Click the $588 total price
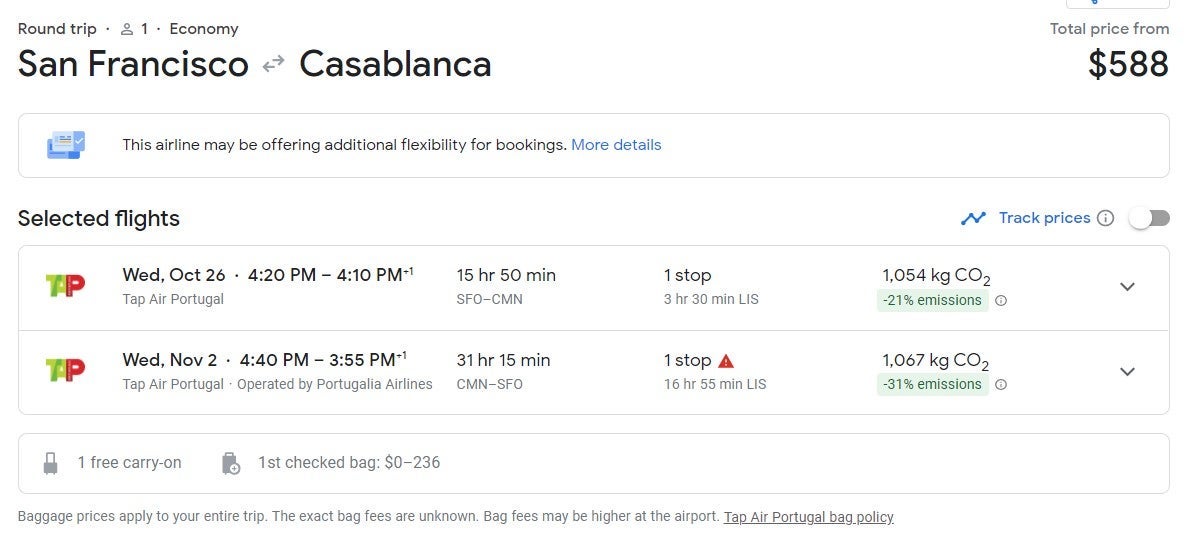1200x553 pixels. 1128,65
